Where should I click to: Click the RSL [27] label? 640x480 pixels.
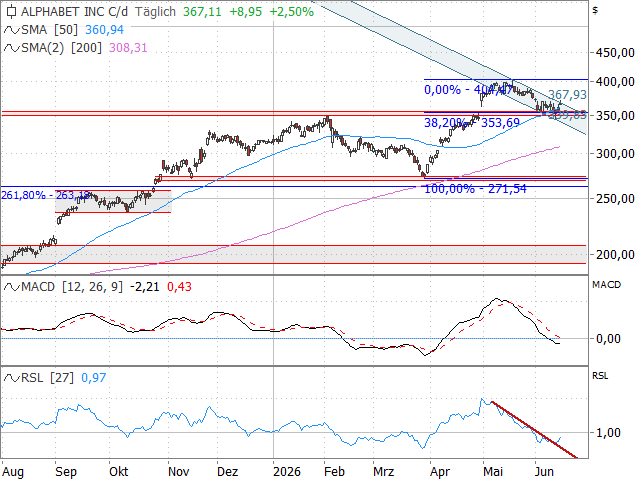click(47, 378)
